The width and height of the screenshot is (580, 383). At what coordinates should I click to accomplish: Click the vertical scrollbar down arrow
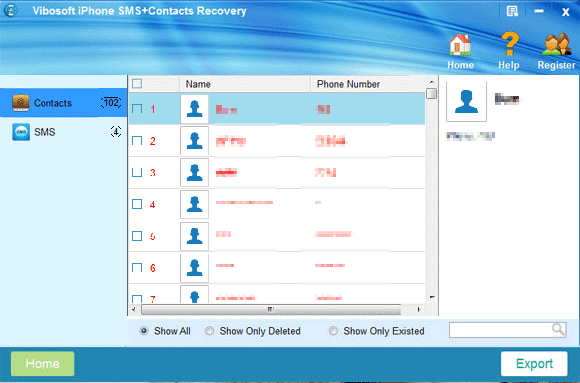click(x=431, y=297)
